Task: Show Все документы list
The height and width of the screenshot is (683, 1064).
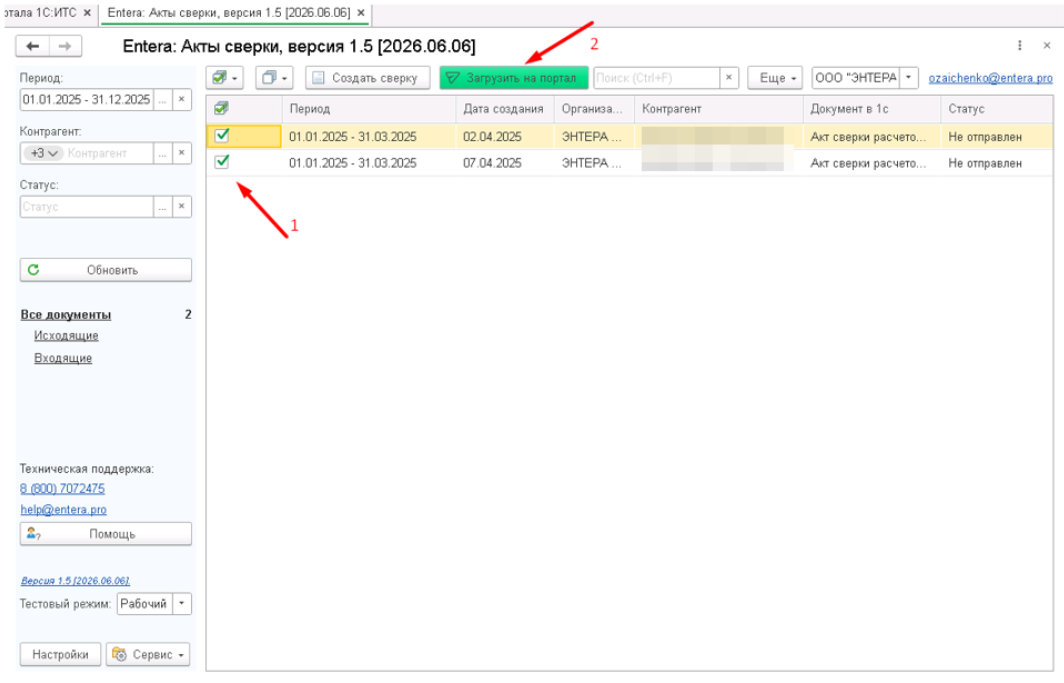Action: click(x=66, y=315)
